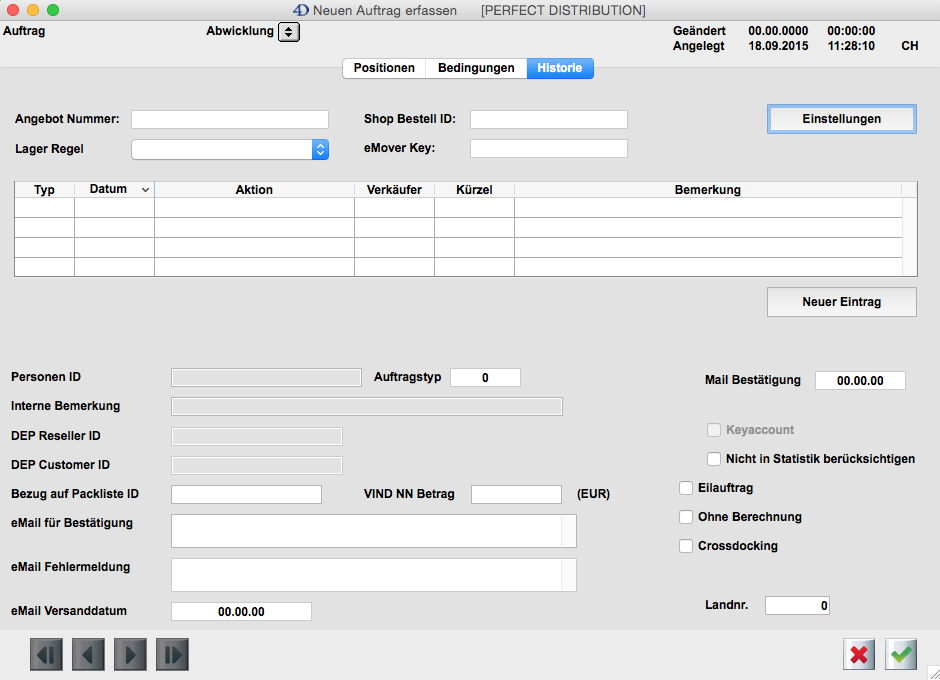The image size is (940, 680).
Task: Click the Angebot Nummer input field
Action: 229,119
